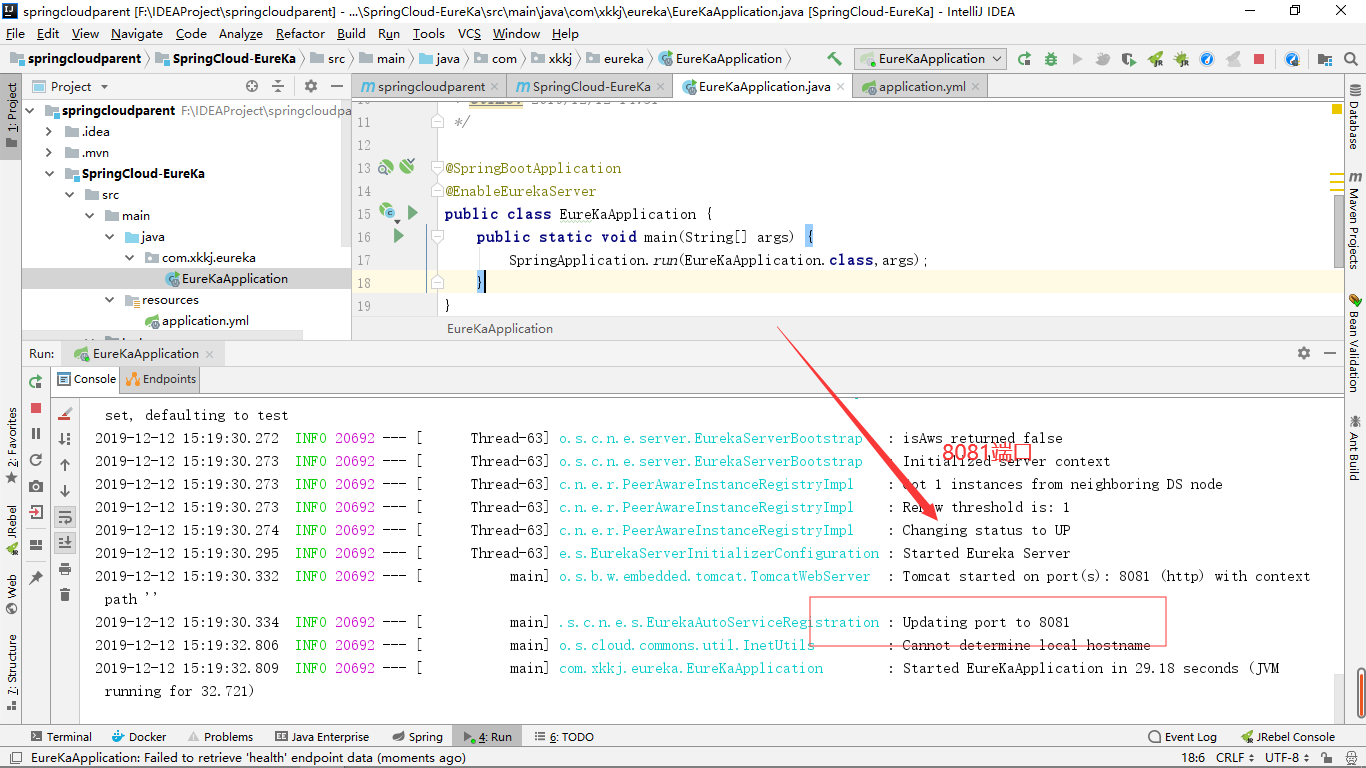This screenshot has width=1366, height=768.
Task: Hide the Run panel with minimize icon
Action: (x=1330, y=353)
